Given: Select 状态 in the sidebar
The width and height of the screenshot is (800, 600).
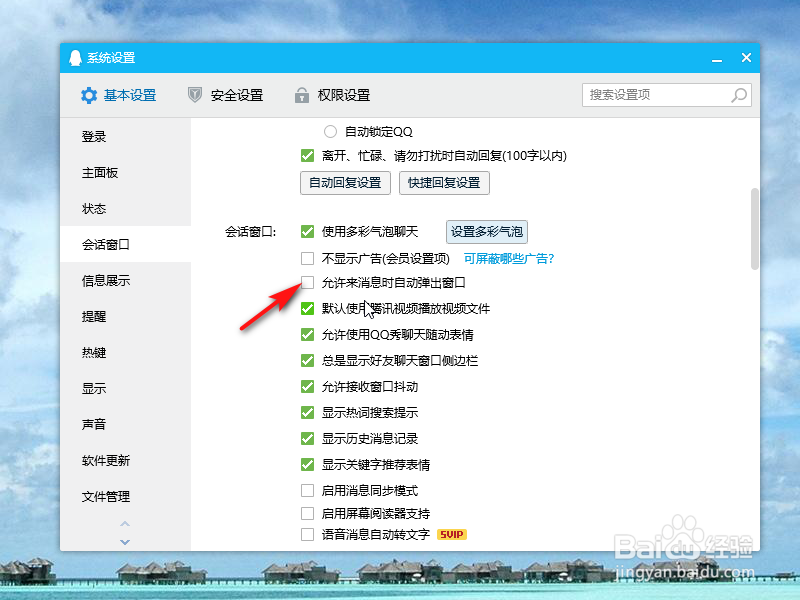Looking at the screenshot, I should coord(126,208).
